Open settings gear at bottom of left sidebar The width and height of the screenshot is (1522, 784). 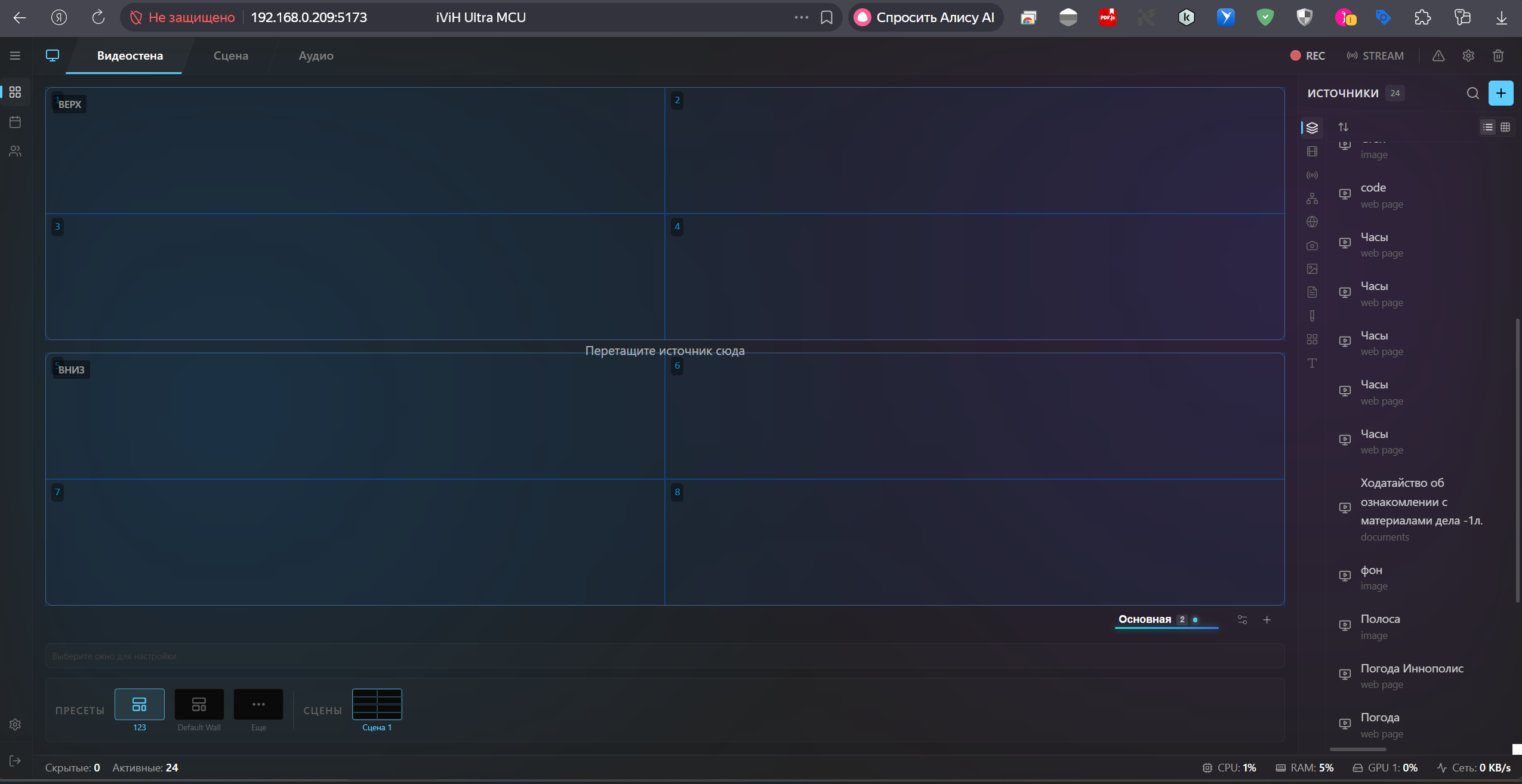15,724
